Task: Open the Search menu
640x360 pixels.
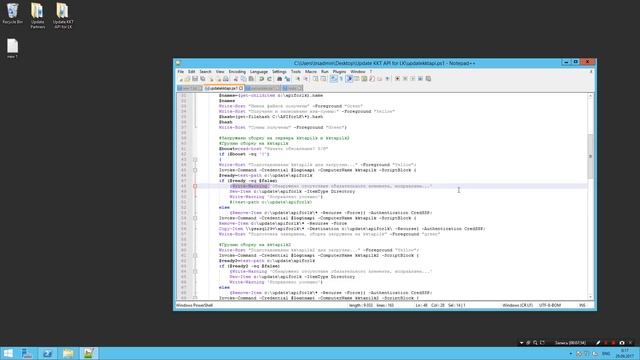Action: pyautogui.click(x=205, y=71)
